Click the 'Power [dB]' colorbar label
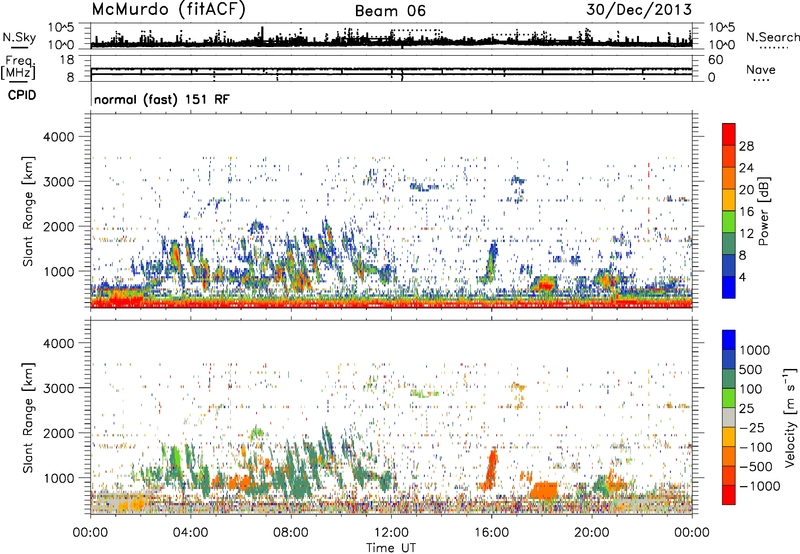800x554 pixels. (764, 211)
